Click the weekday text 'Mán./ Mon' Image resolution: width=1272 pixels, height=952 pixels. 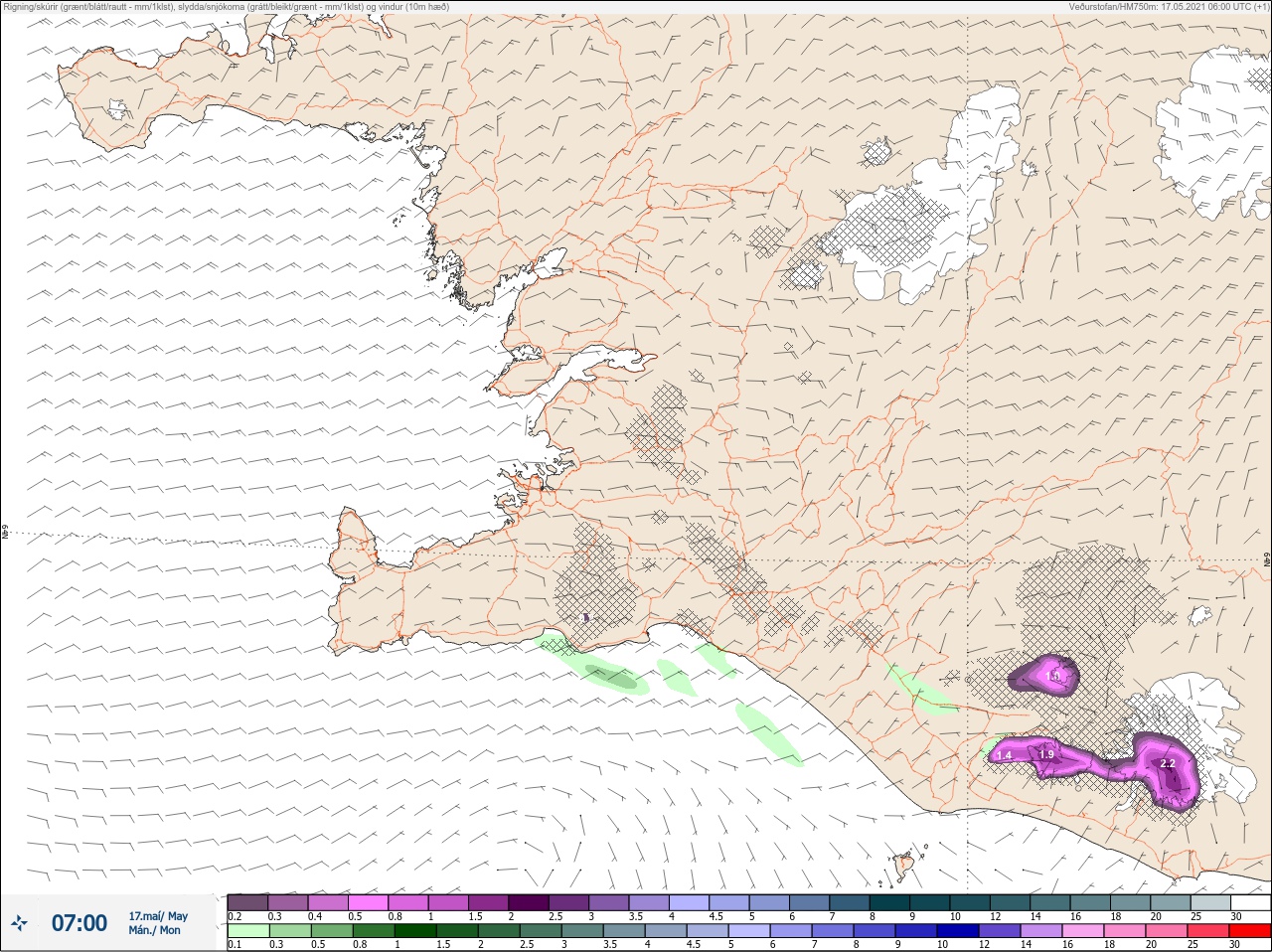[x=154, y=931]
